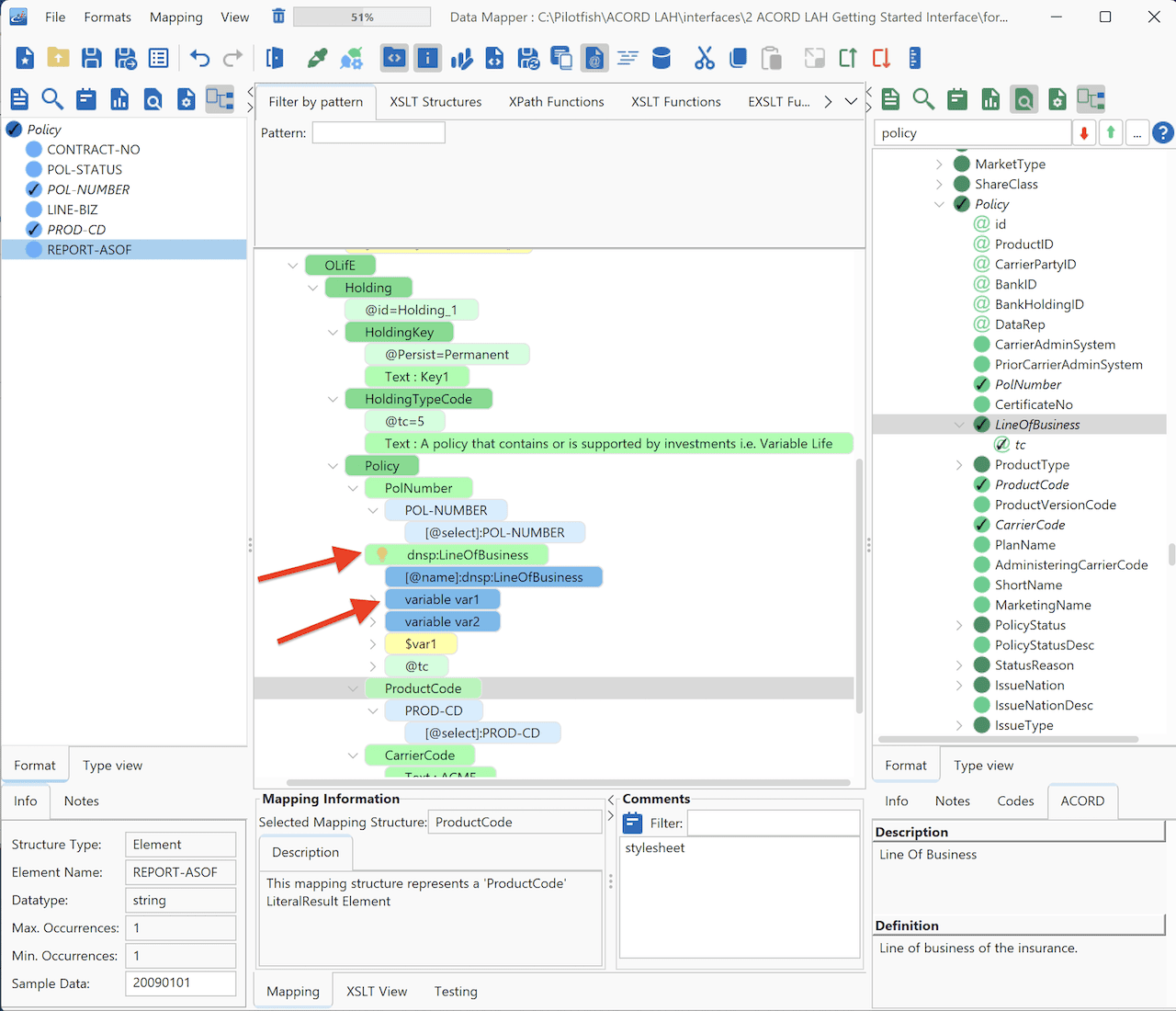Click the New mapping file icon
1176x1011 pixels.
[25, 58]
